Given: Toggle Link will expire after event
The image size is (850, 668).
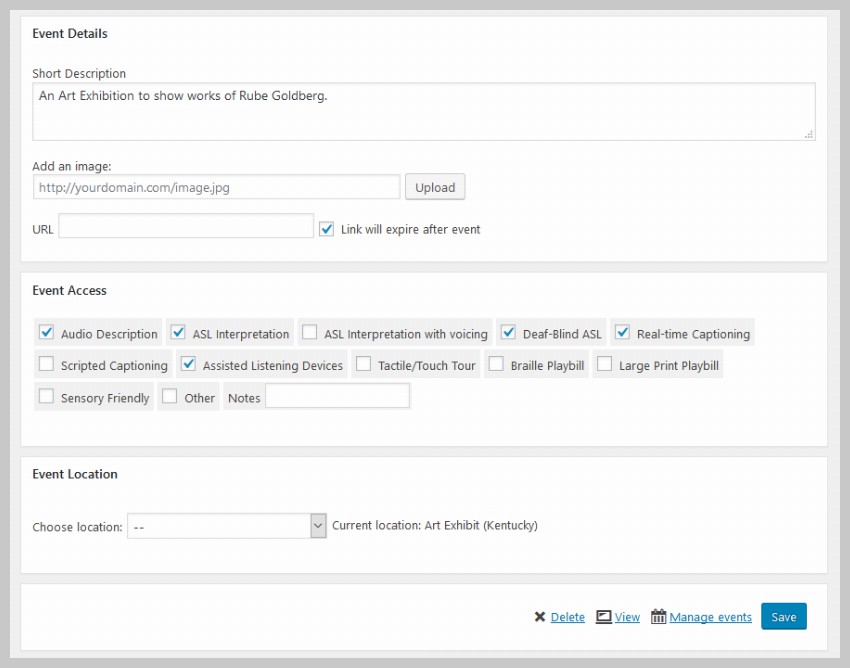Looking at the screenshot, I should [x=326, y=228].
